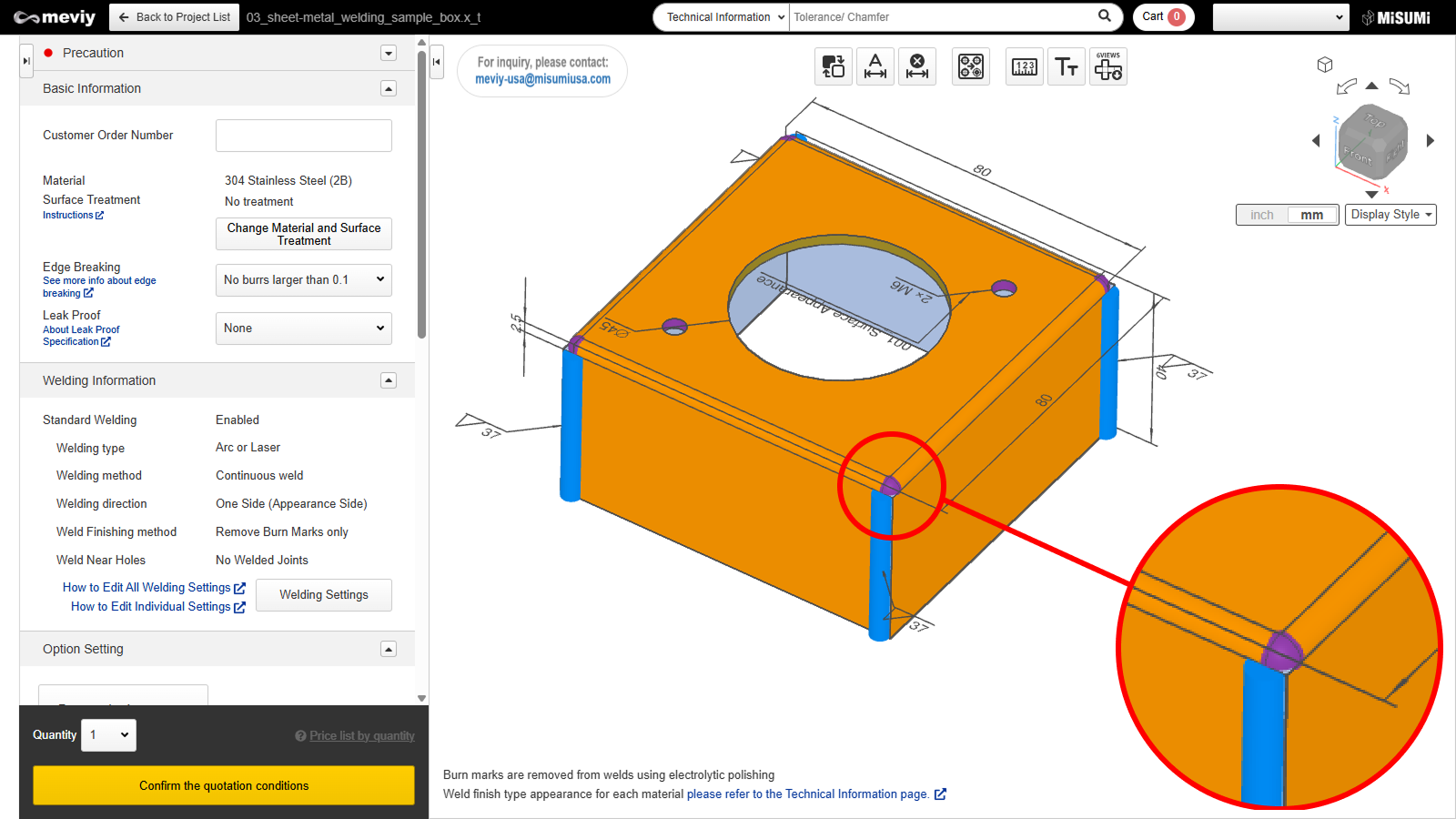The height and width of the screenshot is (819, 1456).
Task: Click the letter A dimension icon
Action: click(875, 66)
